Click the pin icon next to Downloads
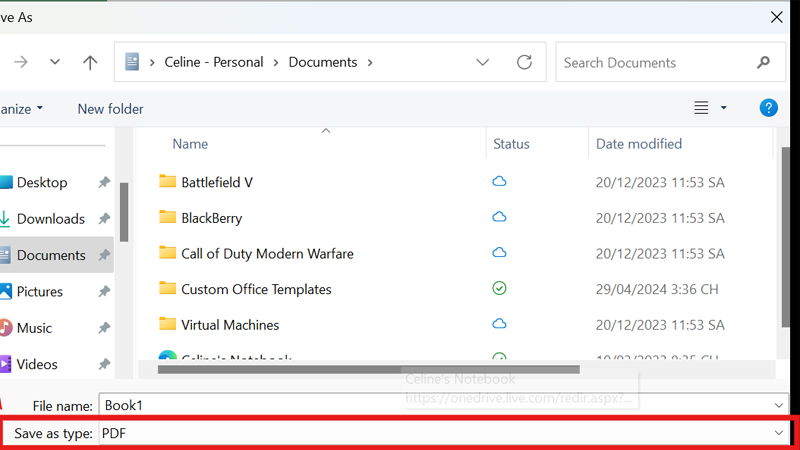This screenshot has width=800, height=450. (x=104, y=219)
